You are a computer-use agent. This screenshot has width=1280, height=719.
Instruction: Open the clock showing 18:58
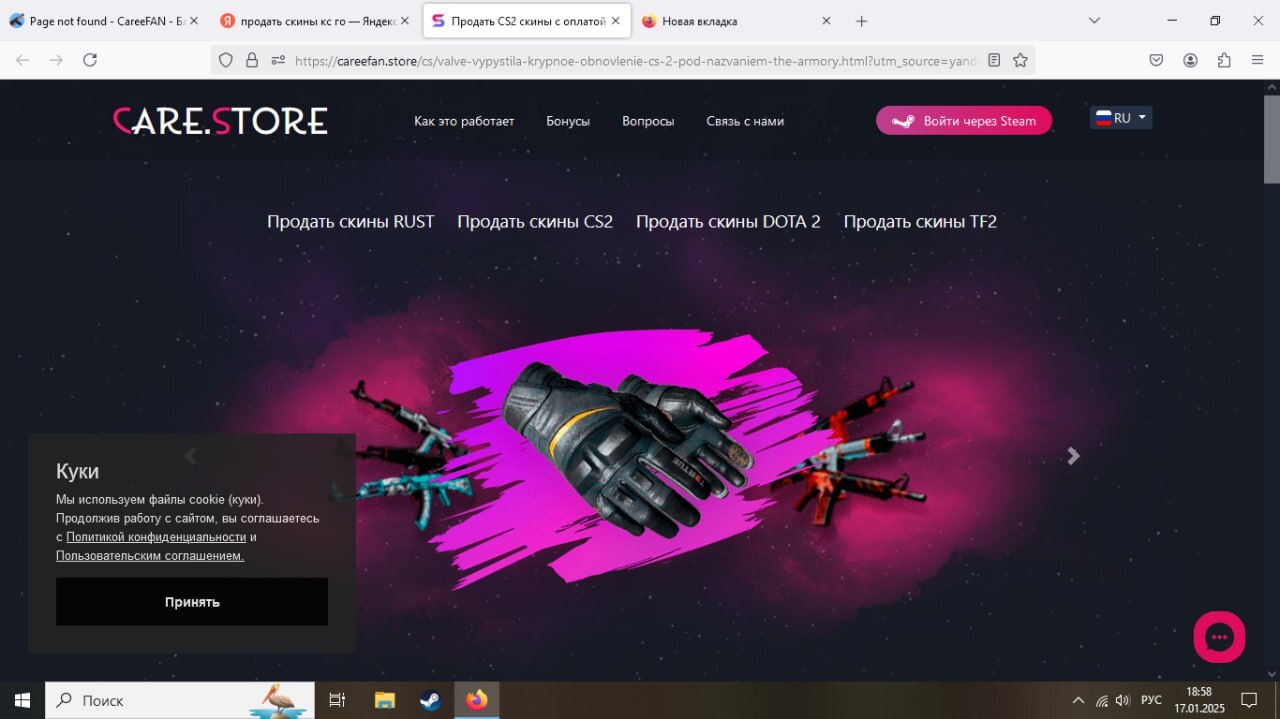point(1199,700)
